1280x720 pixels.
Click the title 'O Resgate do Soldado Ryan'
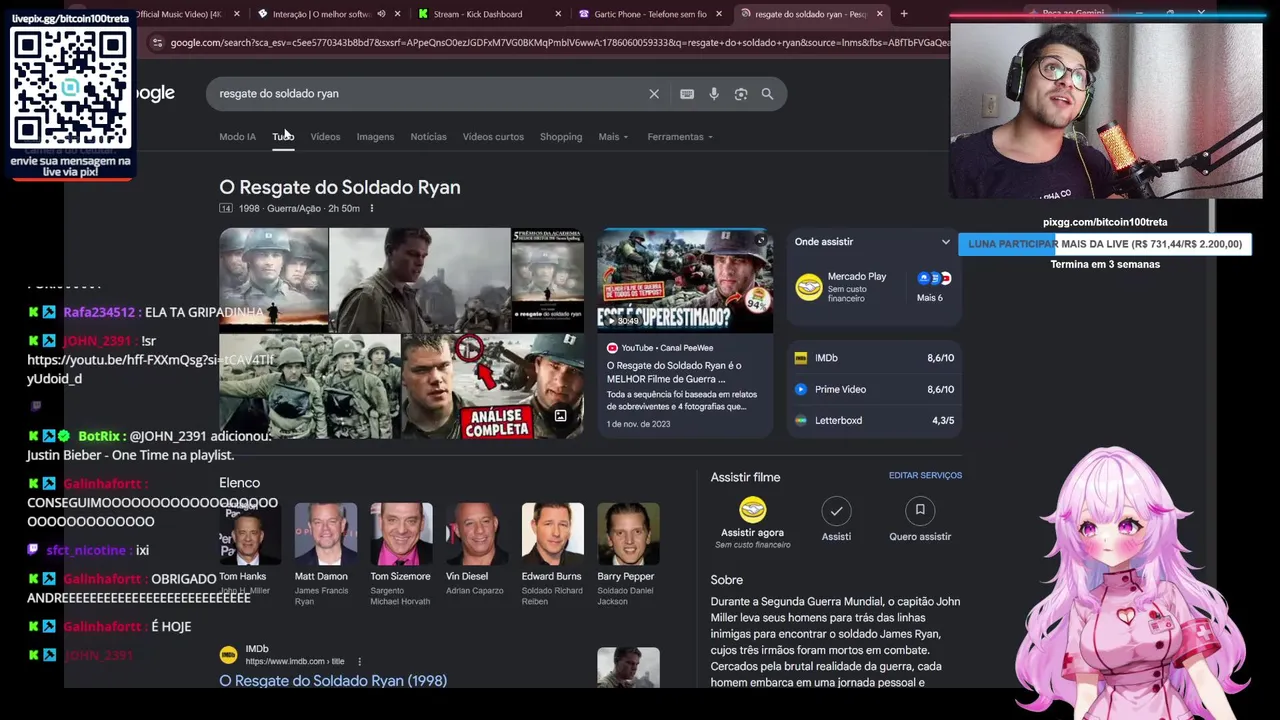coord(340,187)
